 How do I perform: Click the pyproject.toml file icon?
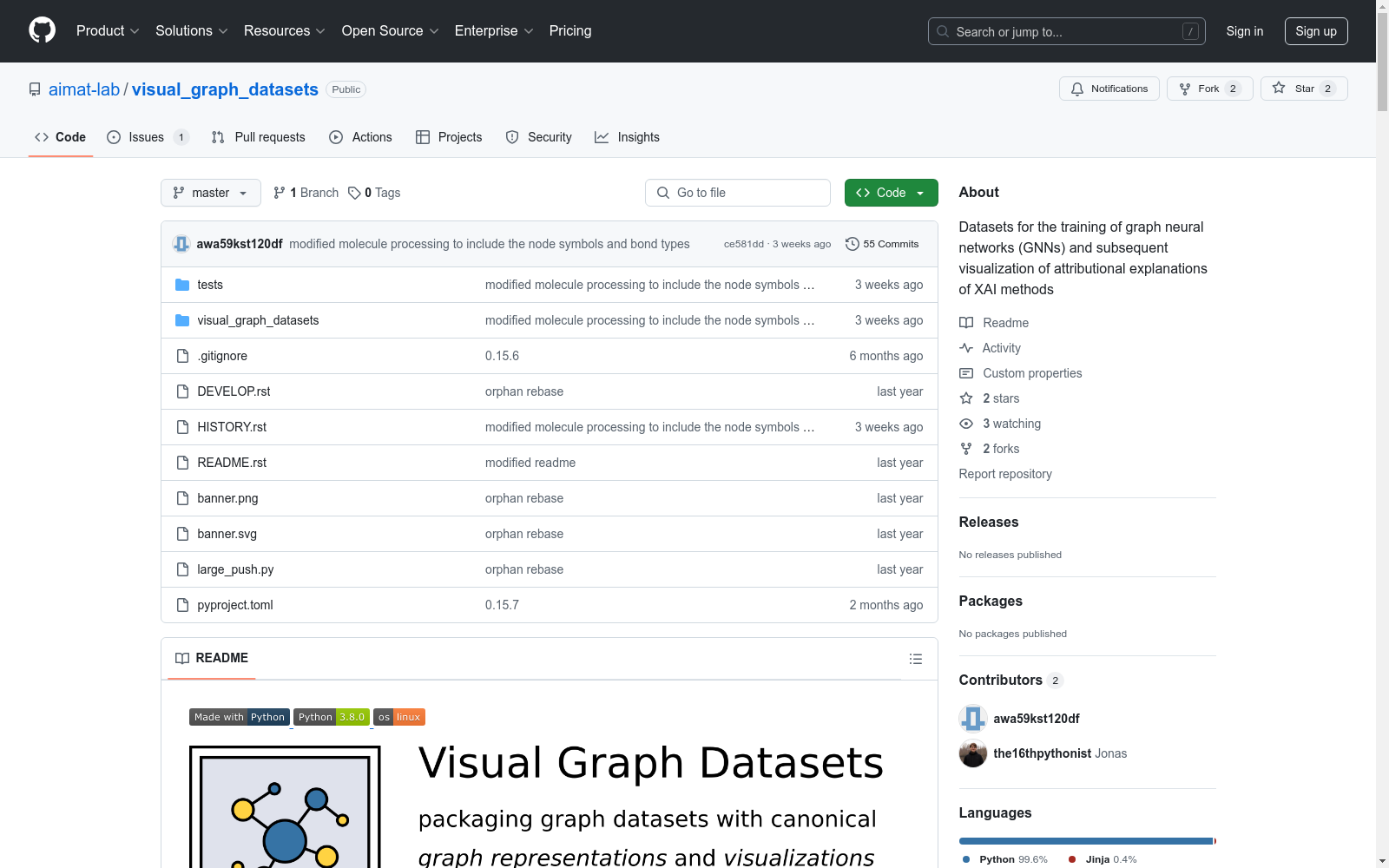click(x=182, y=605)
